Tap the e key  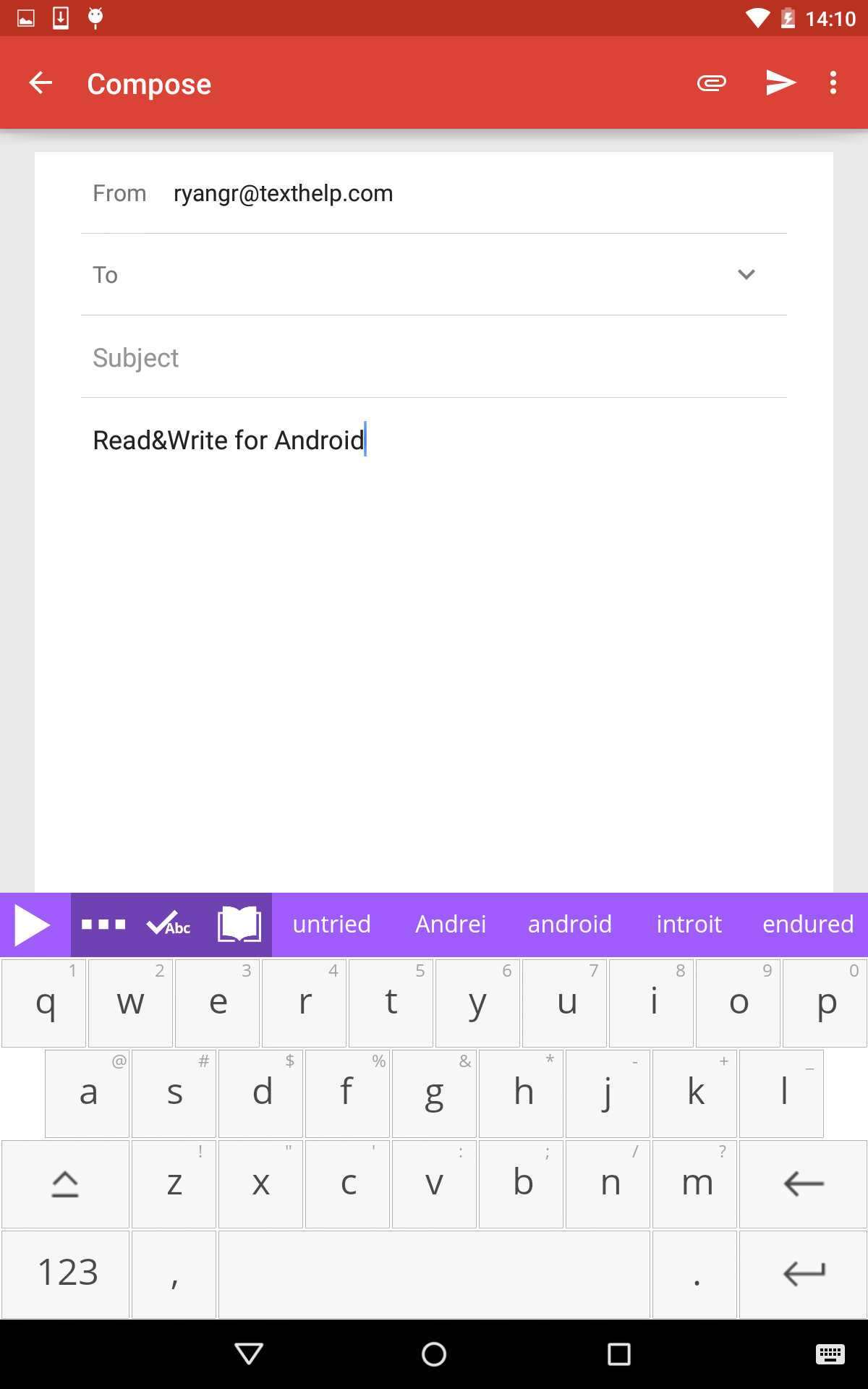[217, 1003]
